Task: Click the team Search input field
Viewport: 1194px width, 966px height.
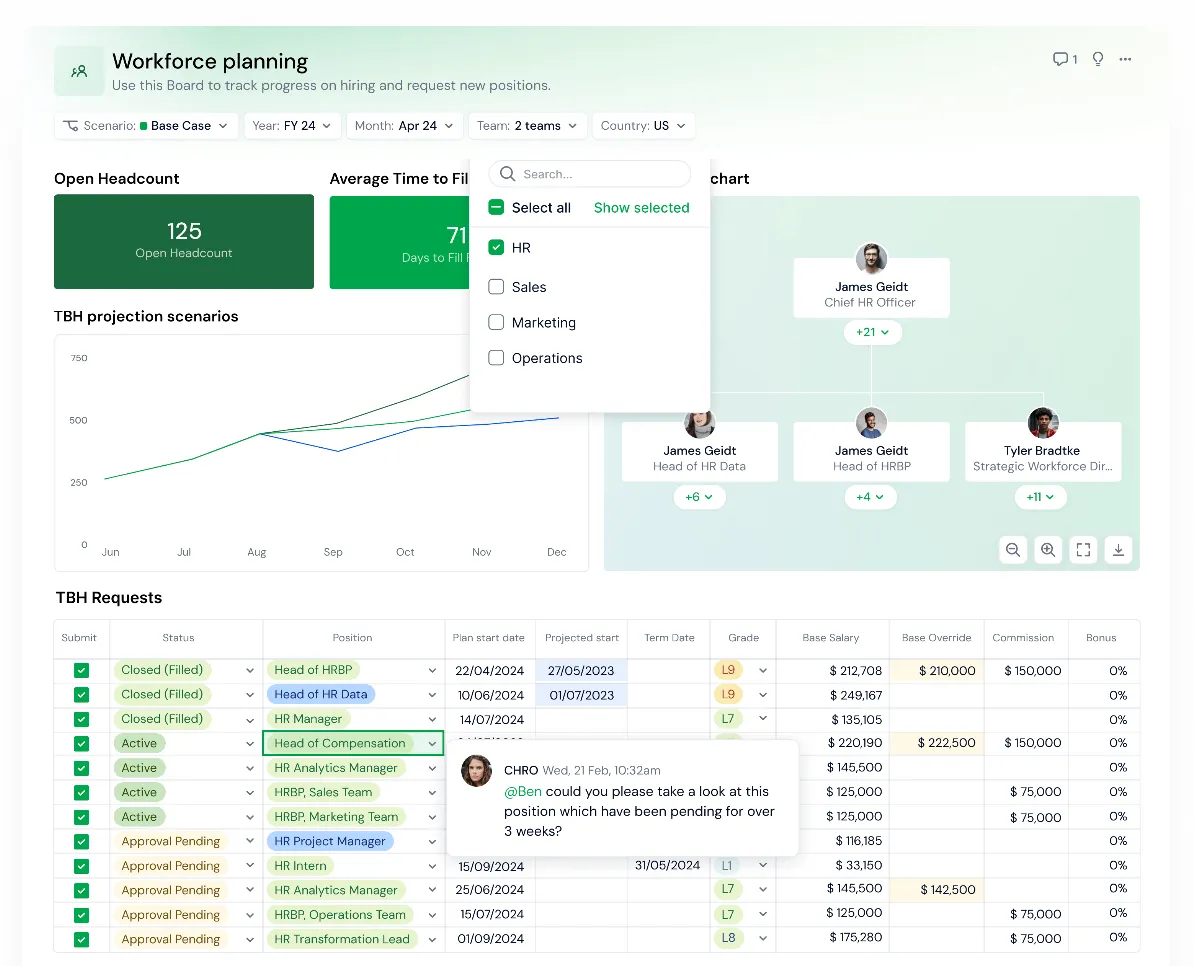Action: coord(589,174)
